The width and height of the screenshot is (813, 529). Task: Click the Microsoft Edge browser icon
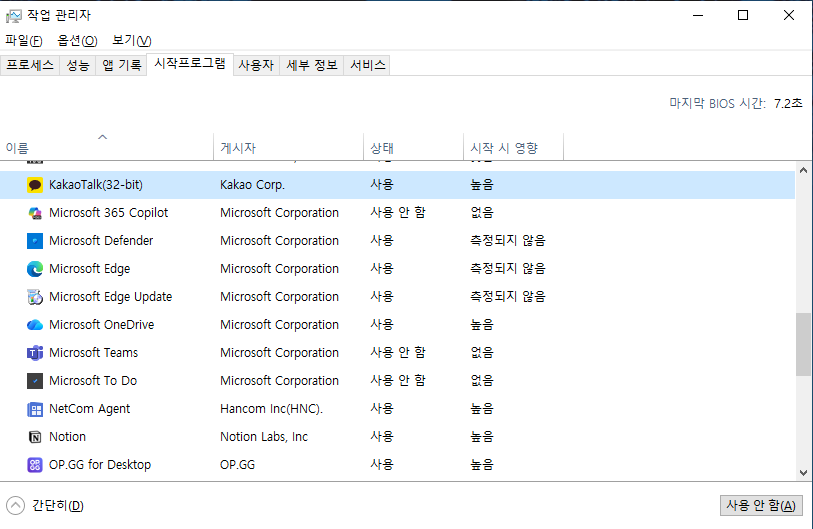tap(35, 269)
